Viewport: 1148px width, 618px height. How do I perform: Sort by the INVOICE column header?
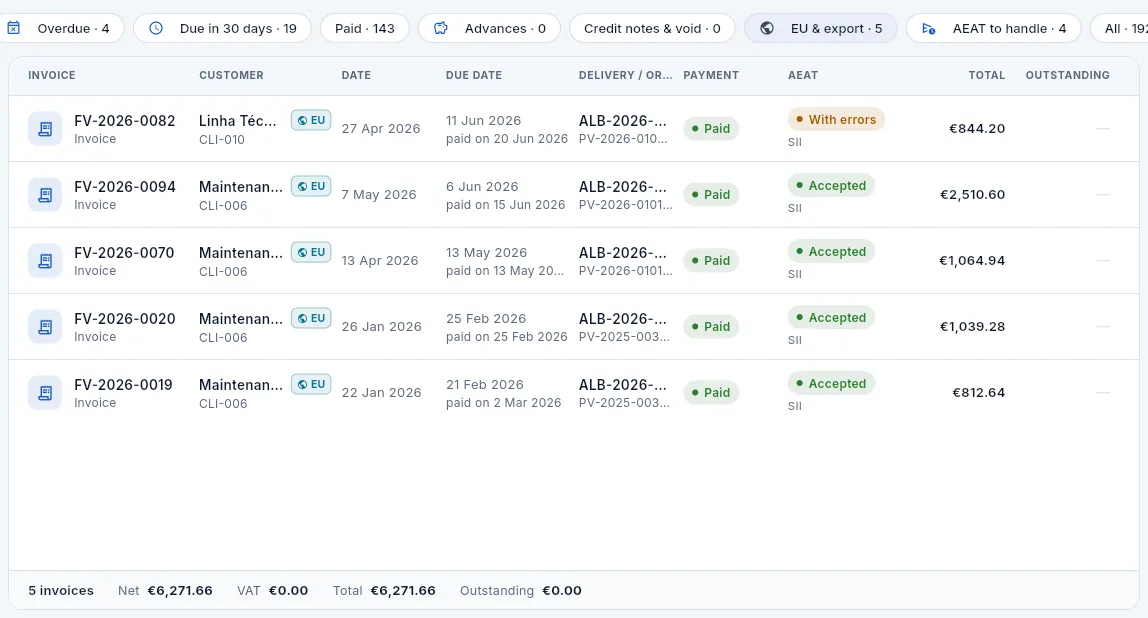point(52,75)
